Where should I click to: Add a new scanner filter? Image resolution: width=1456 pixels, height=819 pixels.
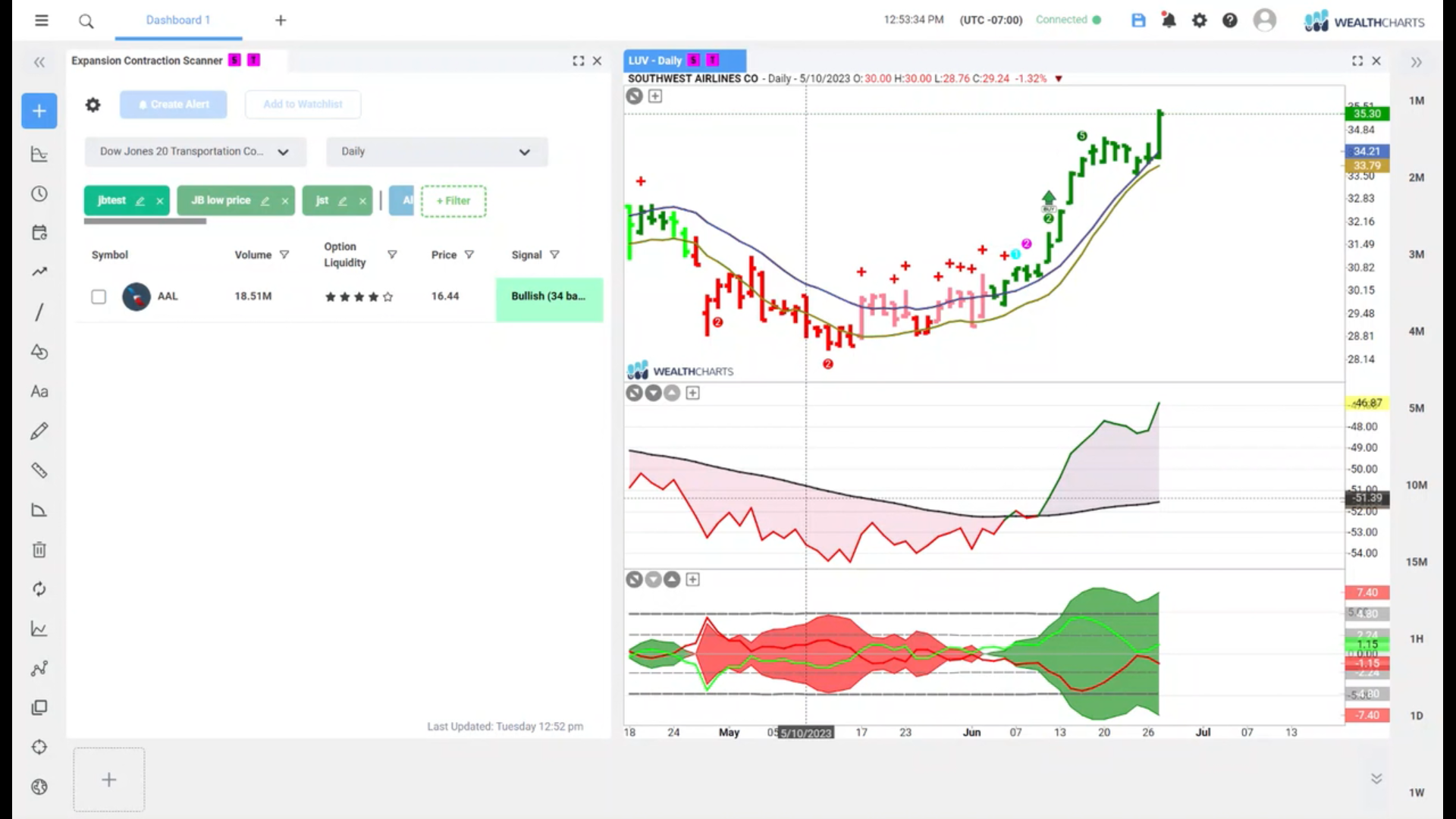coord(453,201)
